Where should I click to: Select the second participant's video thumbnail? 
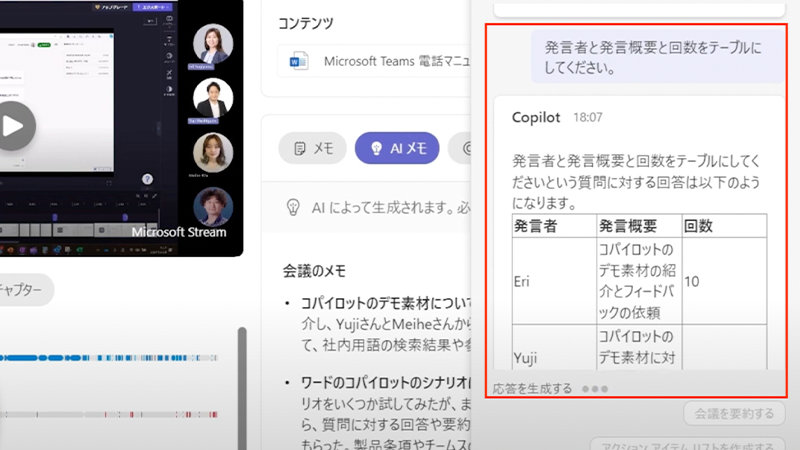pyautogui.click(x=212, y=99)
